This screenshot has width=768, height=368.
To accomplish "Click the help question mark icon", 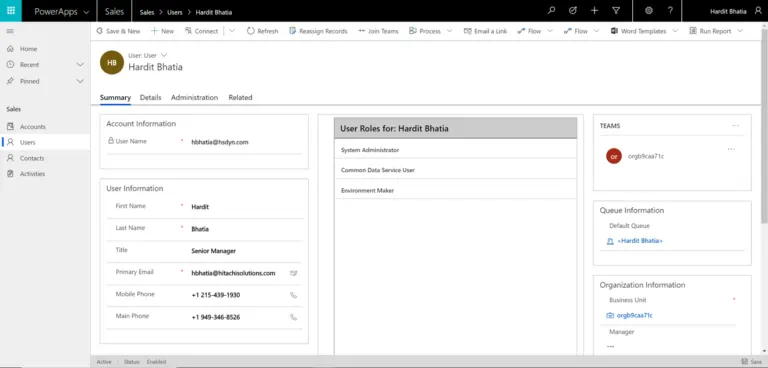I will (670, 11).
